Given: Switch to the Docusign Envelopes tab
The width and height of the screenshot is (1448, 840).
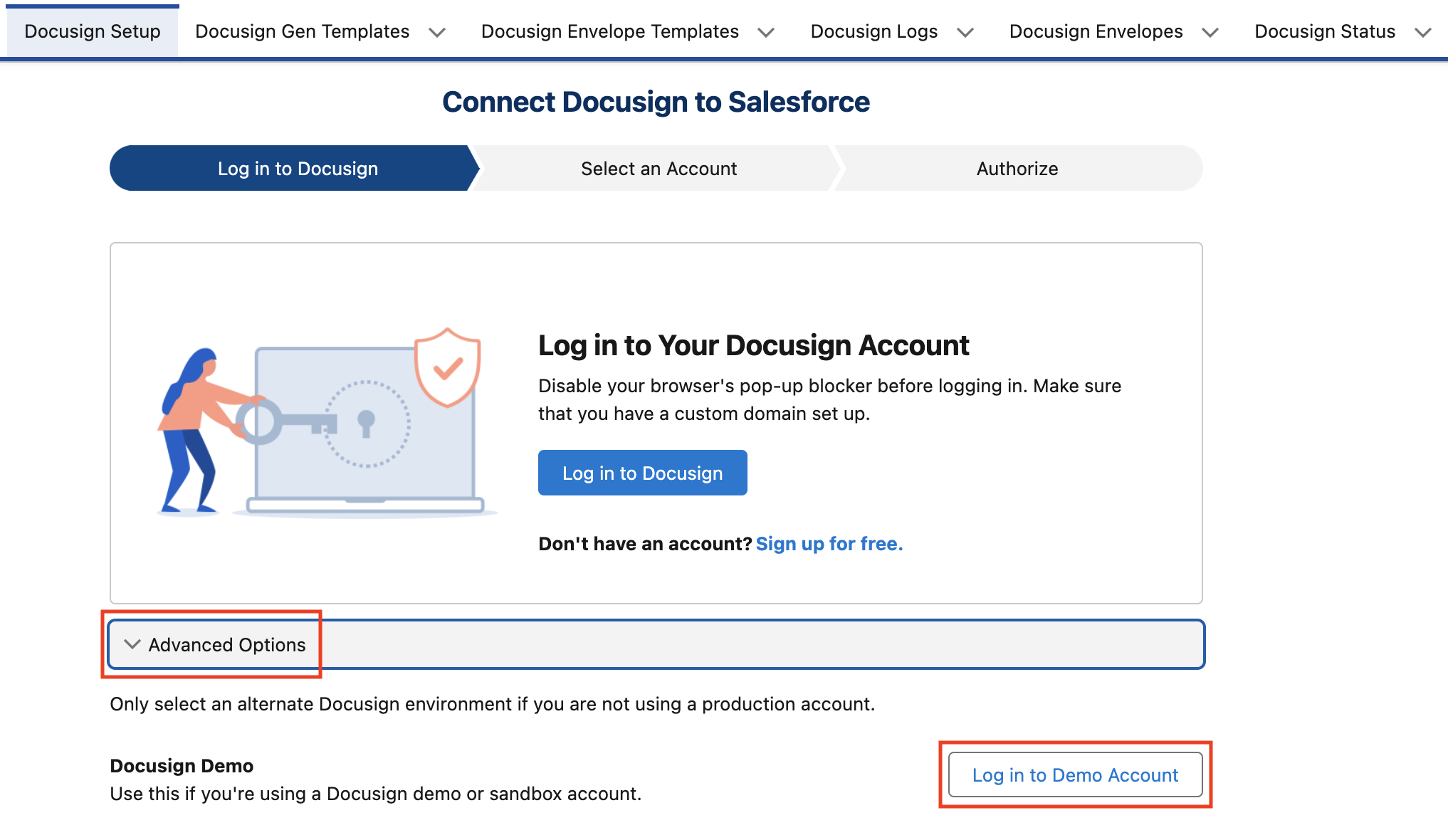Looking at the screenshot, I should pyautogui.click(x=1096, y=31).
